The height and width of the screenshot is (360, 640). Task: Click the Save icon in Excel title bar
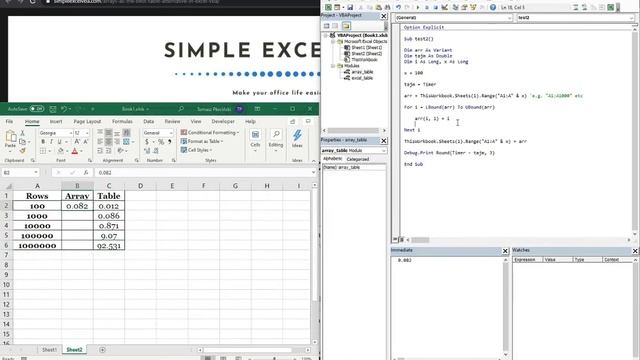53,109
